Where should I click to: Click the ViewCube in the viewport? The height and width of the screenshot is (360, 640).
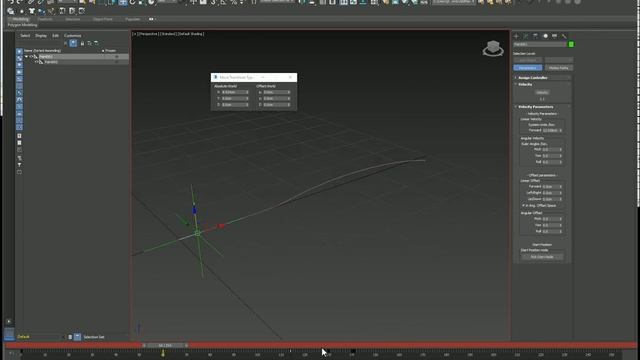click(x=493, y=49)
